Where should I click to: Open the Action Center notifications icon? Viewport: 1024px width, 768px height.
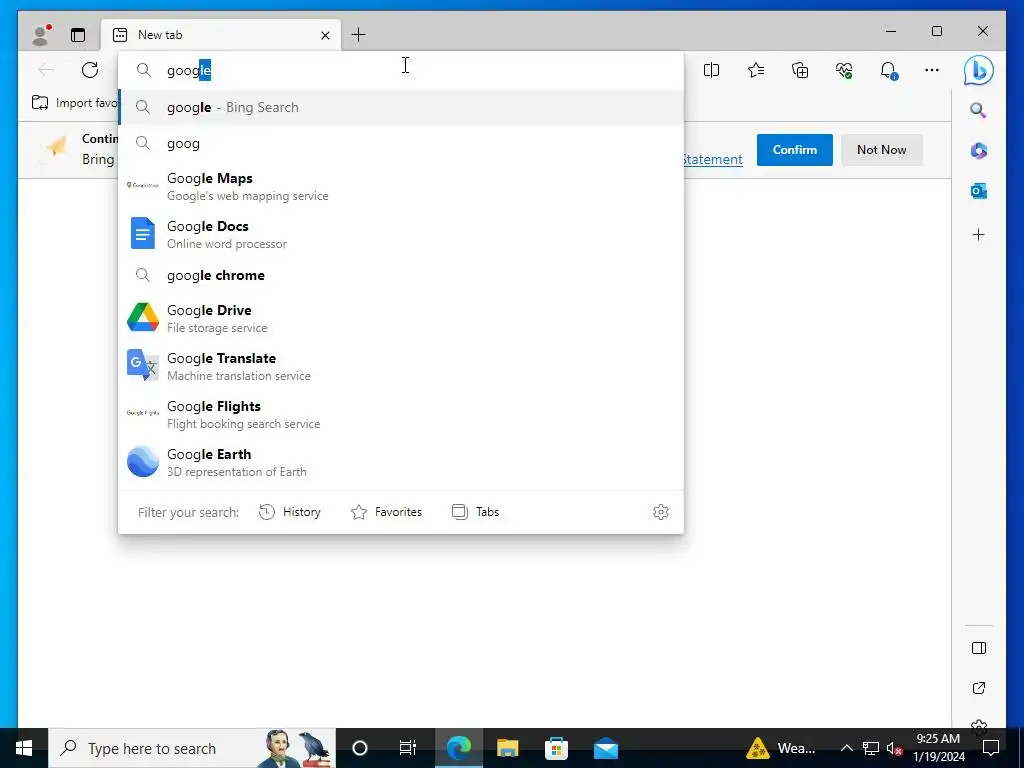pos(991,748)
